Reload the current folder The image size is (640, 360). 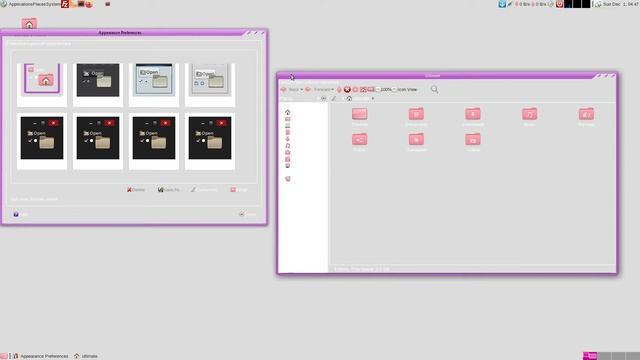[355, 89]
